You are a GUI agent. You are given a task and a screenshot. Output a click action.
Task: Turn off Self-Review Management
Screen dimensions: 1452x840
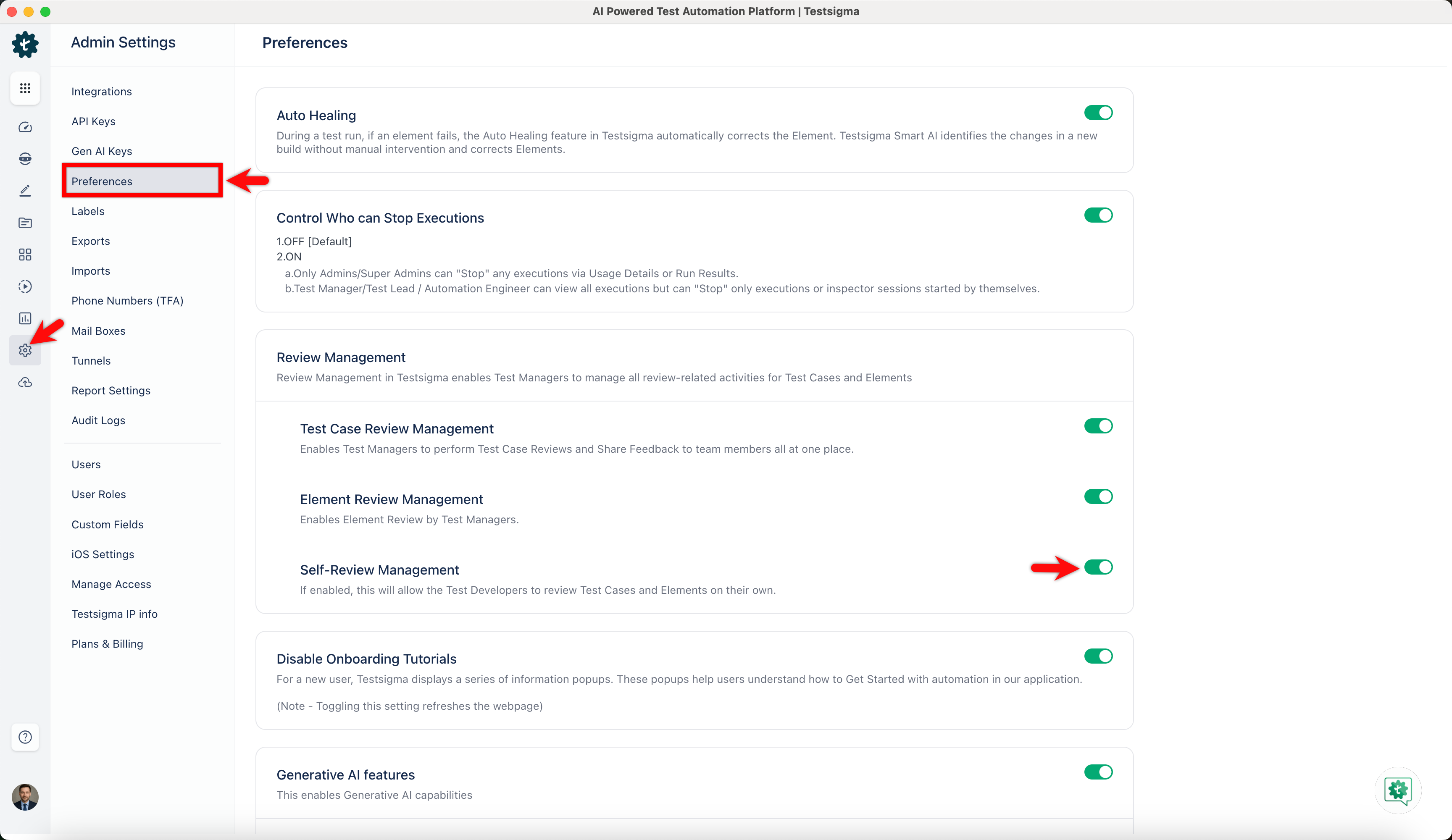[x=1098, y=567]
